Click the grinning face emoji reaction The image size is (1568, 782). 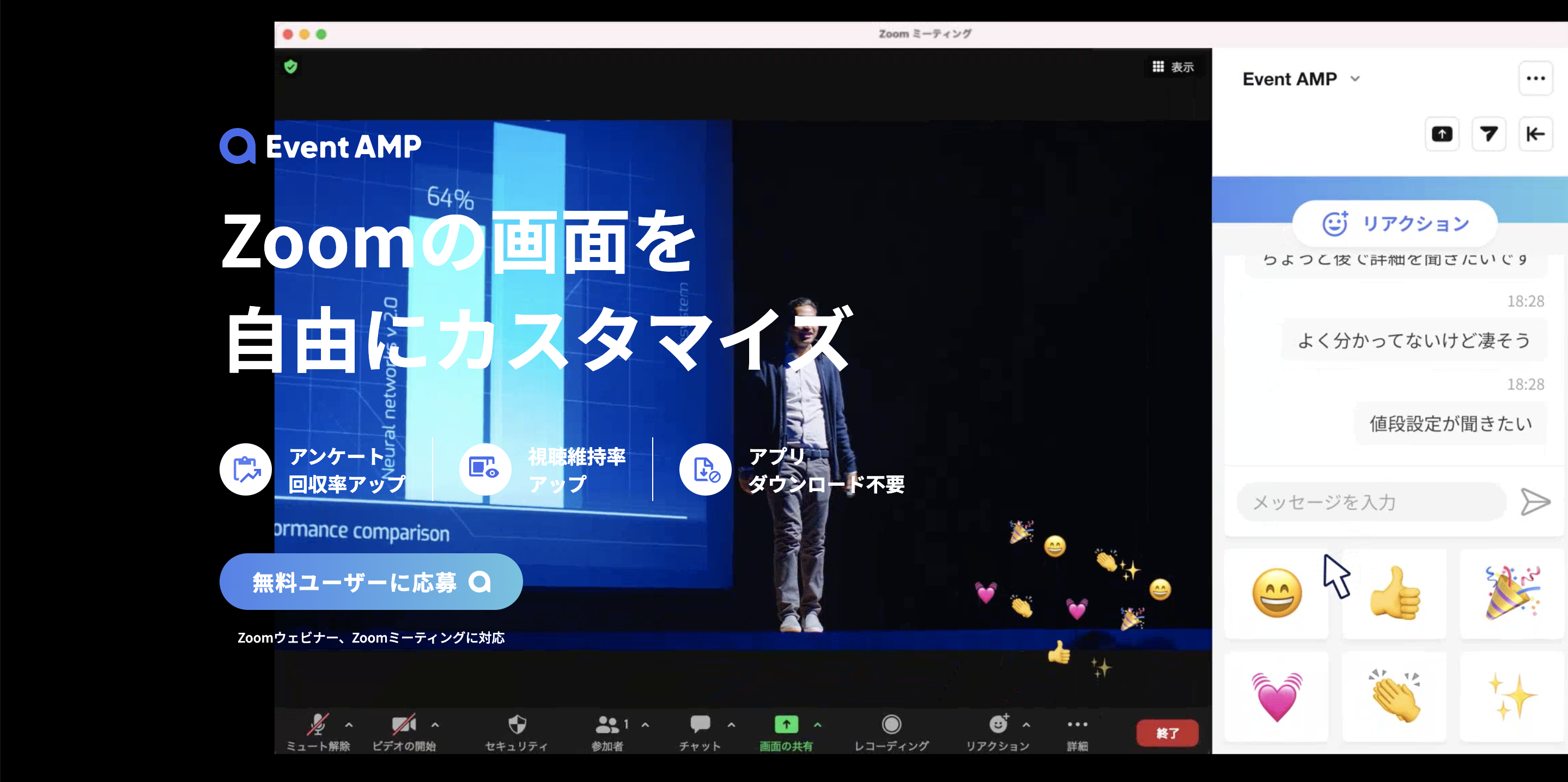[1277, 594]
